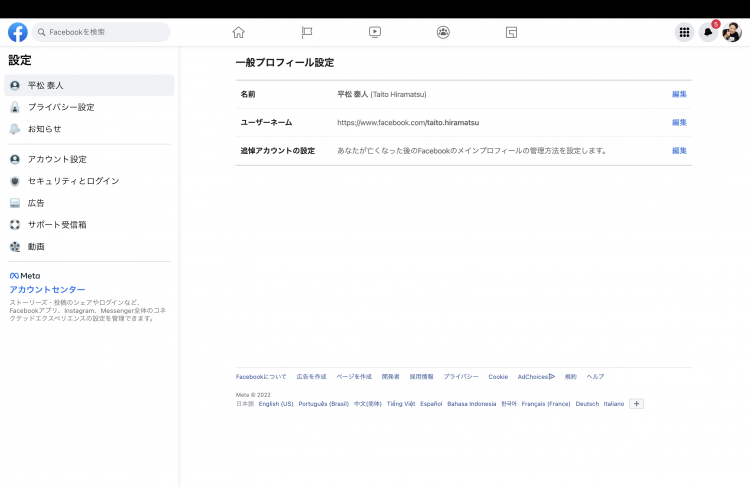Open 広告 settings menu item
750x487 pixels.
(x=89, y=203)
